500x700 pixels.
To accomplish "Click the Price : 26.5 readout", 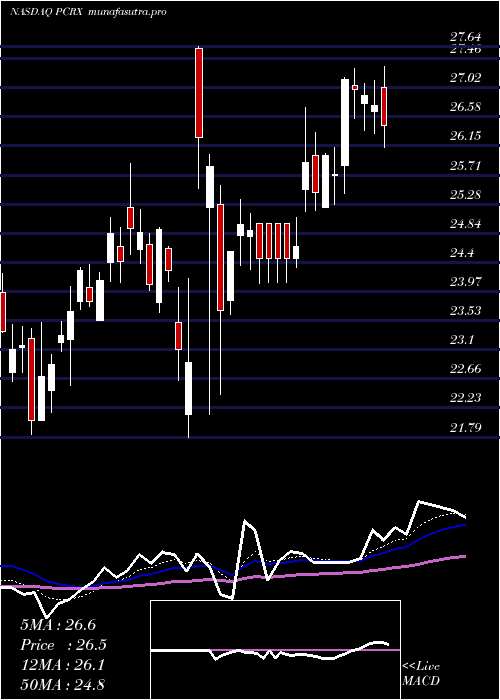I will 63,645.
